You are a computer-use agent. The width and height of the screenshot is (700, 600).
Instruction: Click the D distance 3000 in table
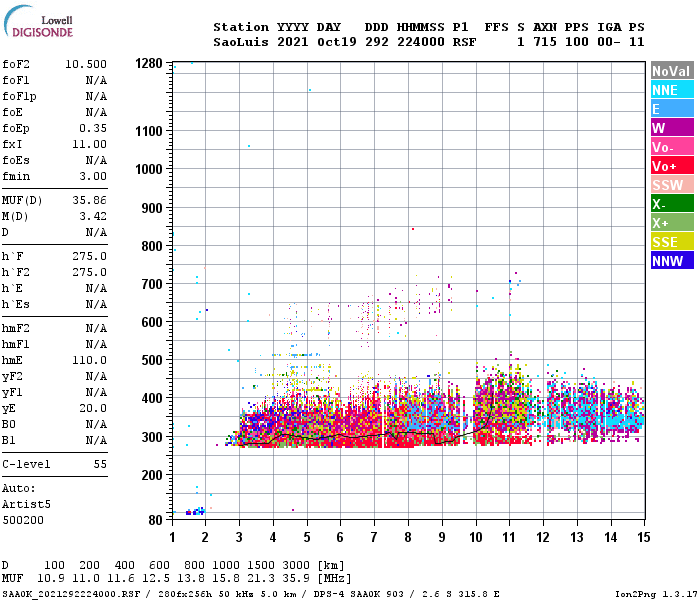[x=296, y=565]
